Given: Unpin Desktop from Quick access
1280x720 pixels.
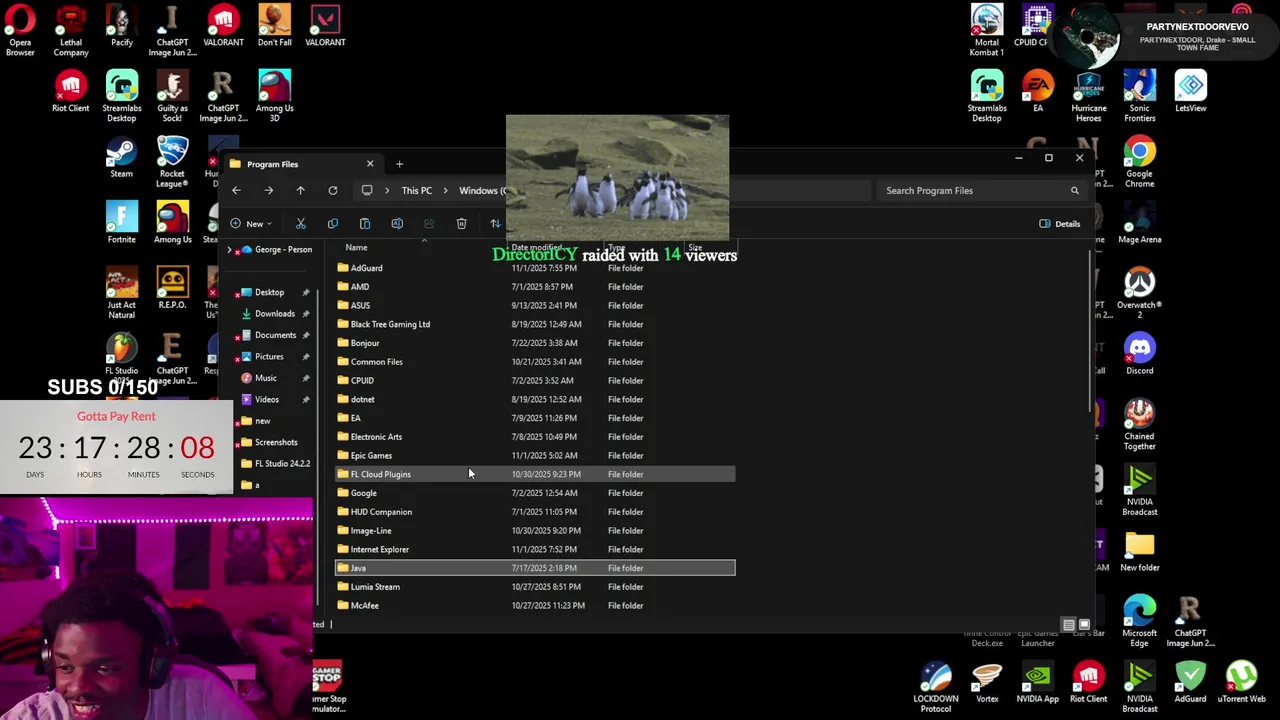Looking at the screenshot, I should click(305, 293).
